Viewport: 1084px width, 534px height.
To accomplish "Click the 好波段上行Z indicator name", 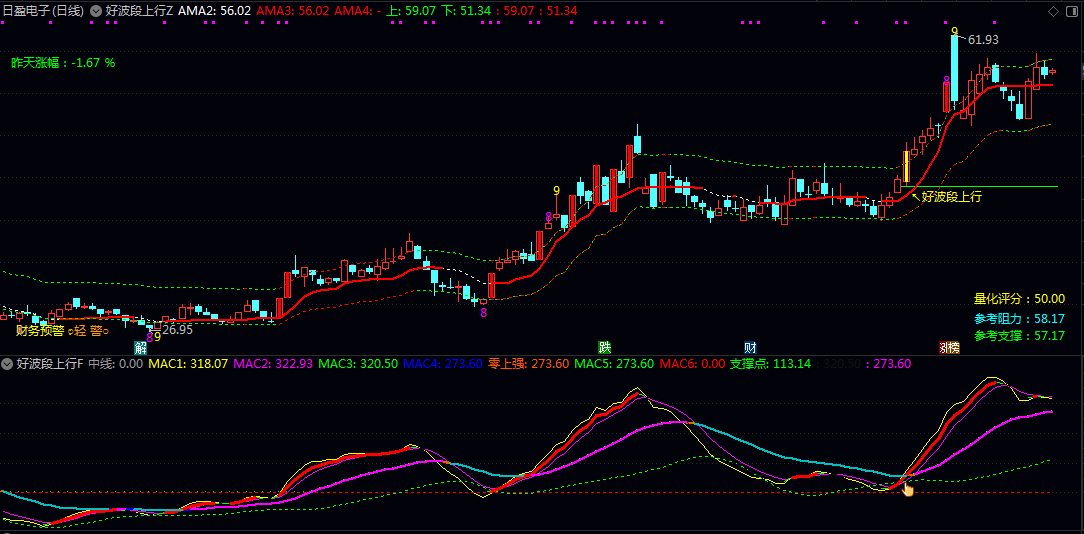I will (139, 11).
